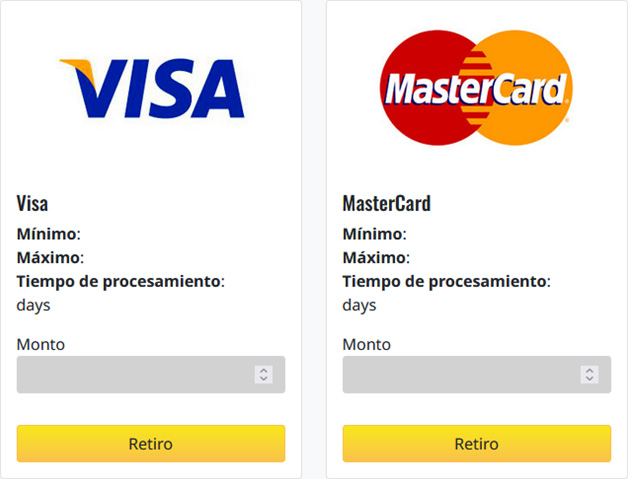
Task: Click the Mínimo label in the Visa card
Action: (48, 234)
